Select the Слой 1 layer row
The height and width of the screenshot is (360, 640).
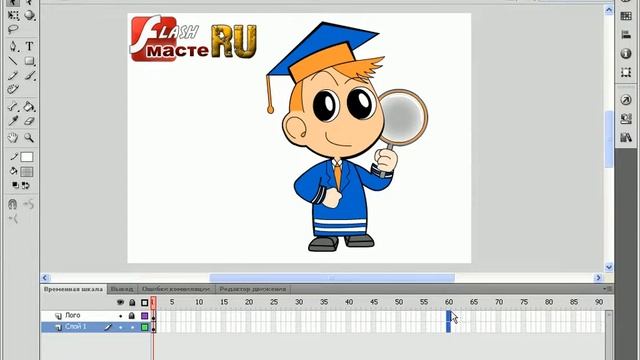click(96, 327)
